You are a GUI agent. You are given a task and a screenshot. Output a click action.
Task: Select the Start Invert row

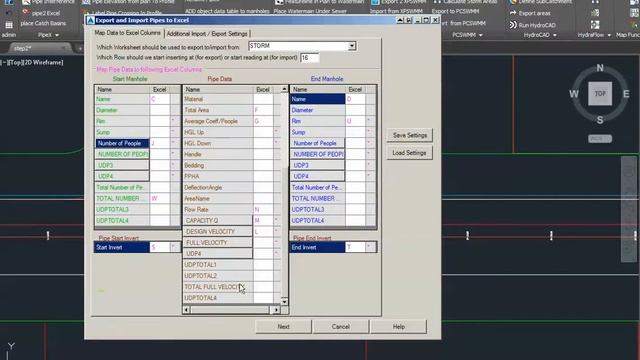click(122, 247)
